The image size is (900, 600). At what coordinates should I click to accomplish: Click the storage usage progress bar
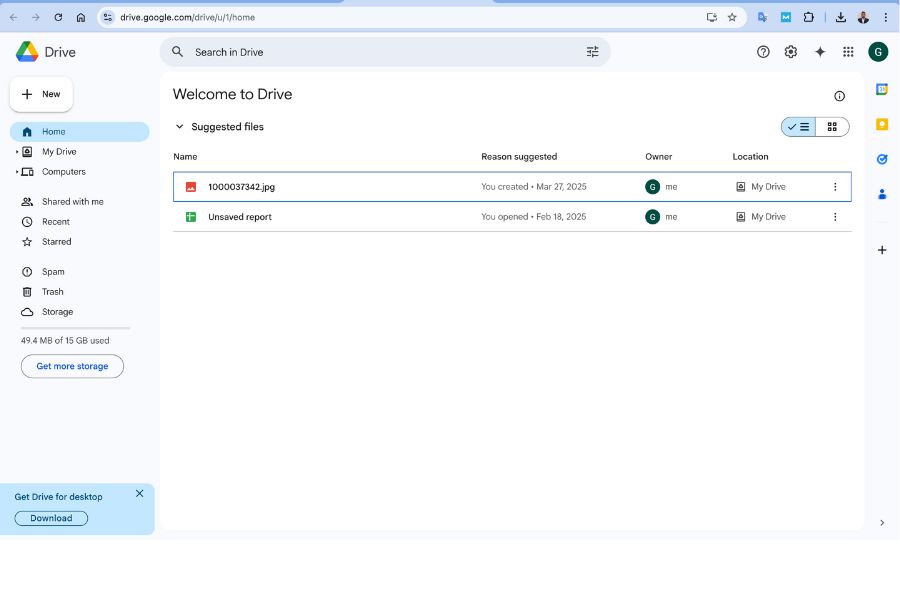coord(76,328)
